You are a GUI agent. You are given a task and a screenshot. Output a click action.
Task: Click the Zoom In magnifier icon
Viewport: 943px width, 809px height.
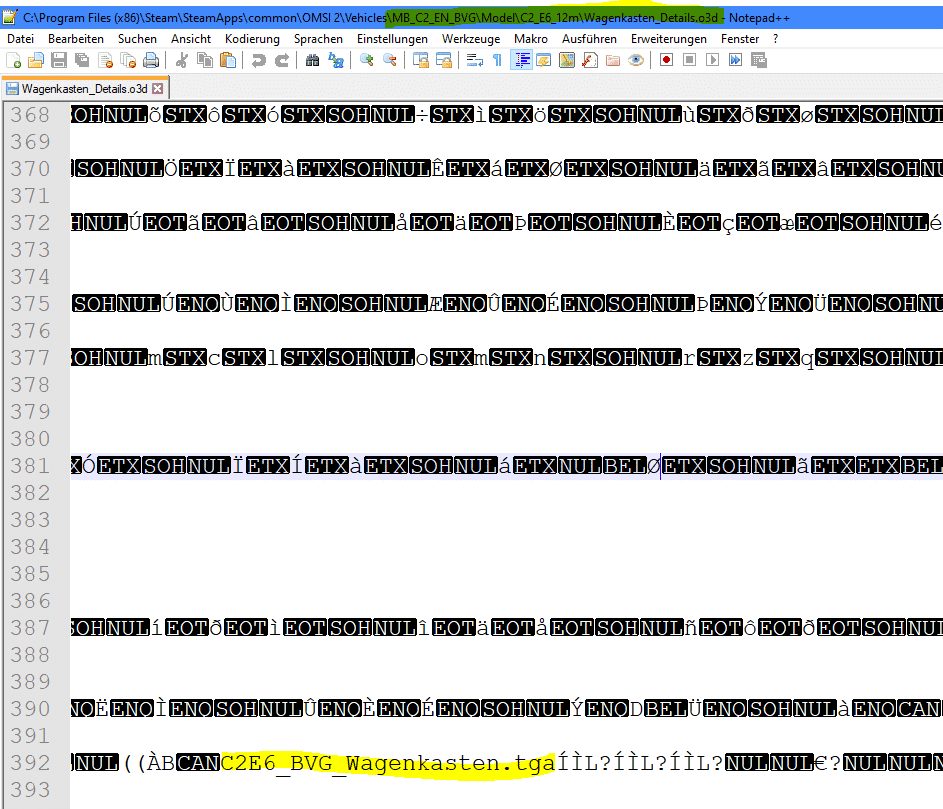coord(367,60)
